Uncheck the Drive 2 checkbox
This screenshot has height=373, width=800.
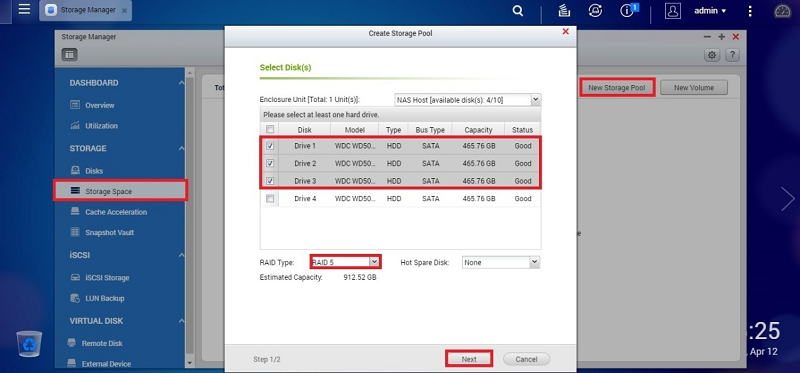(x=270, y=163)
